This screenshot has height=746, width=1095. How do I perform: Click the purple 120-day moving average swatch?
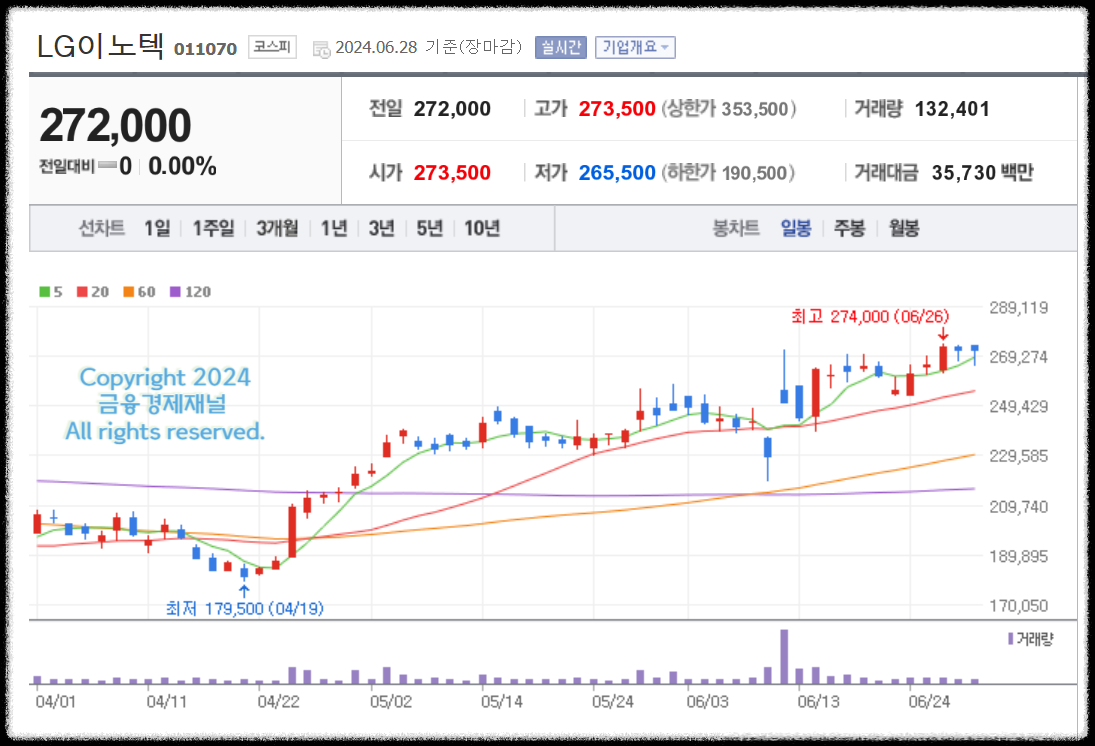[175, 292]
